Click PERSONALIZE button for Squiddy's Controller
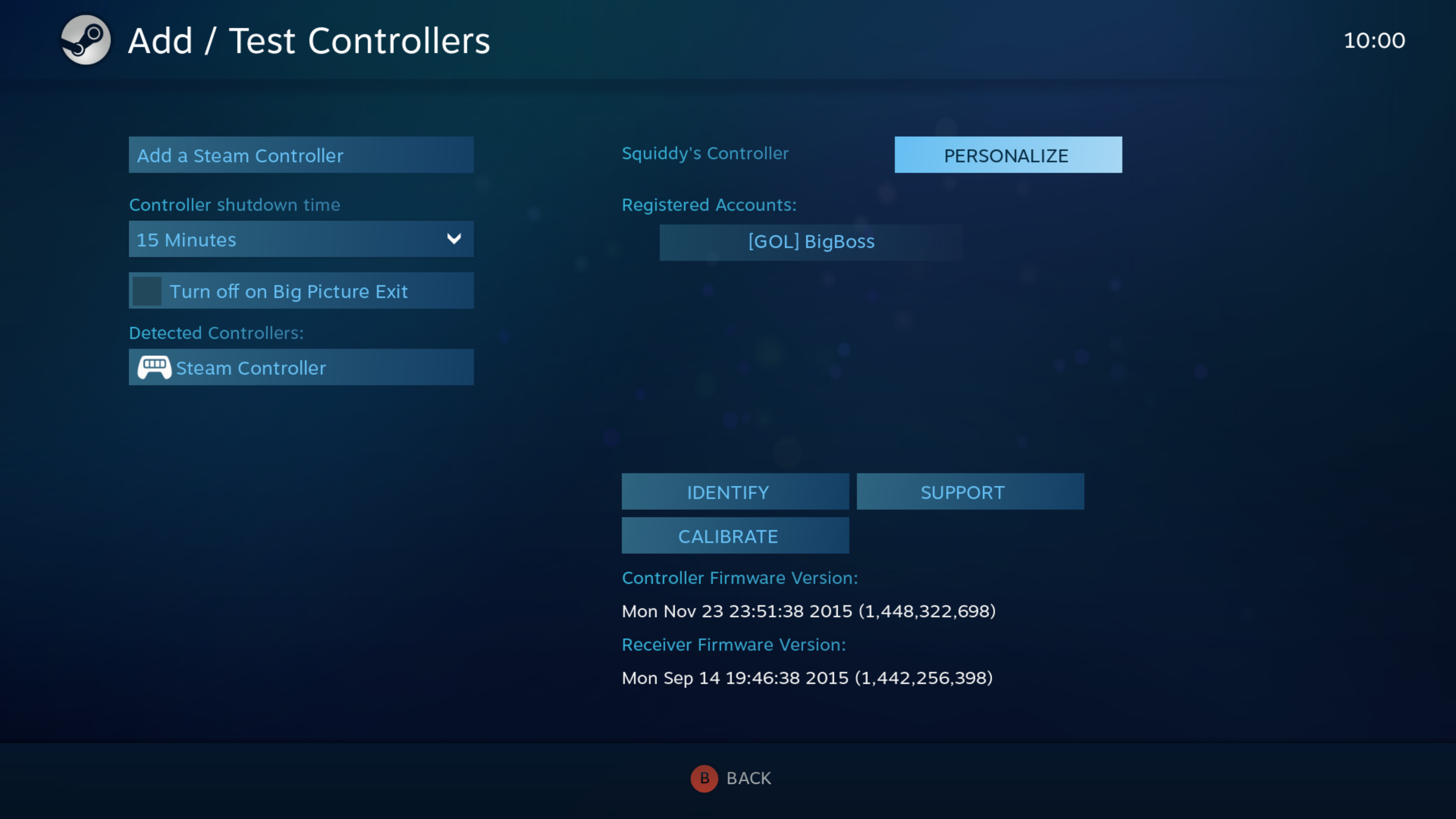Viewport: 1456px width, 819px height. point(1006,155)
